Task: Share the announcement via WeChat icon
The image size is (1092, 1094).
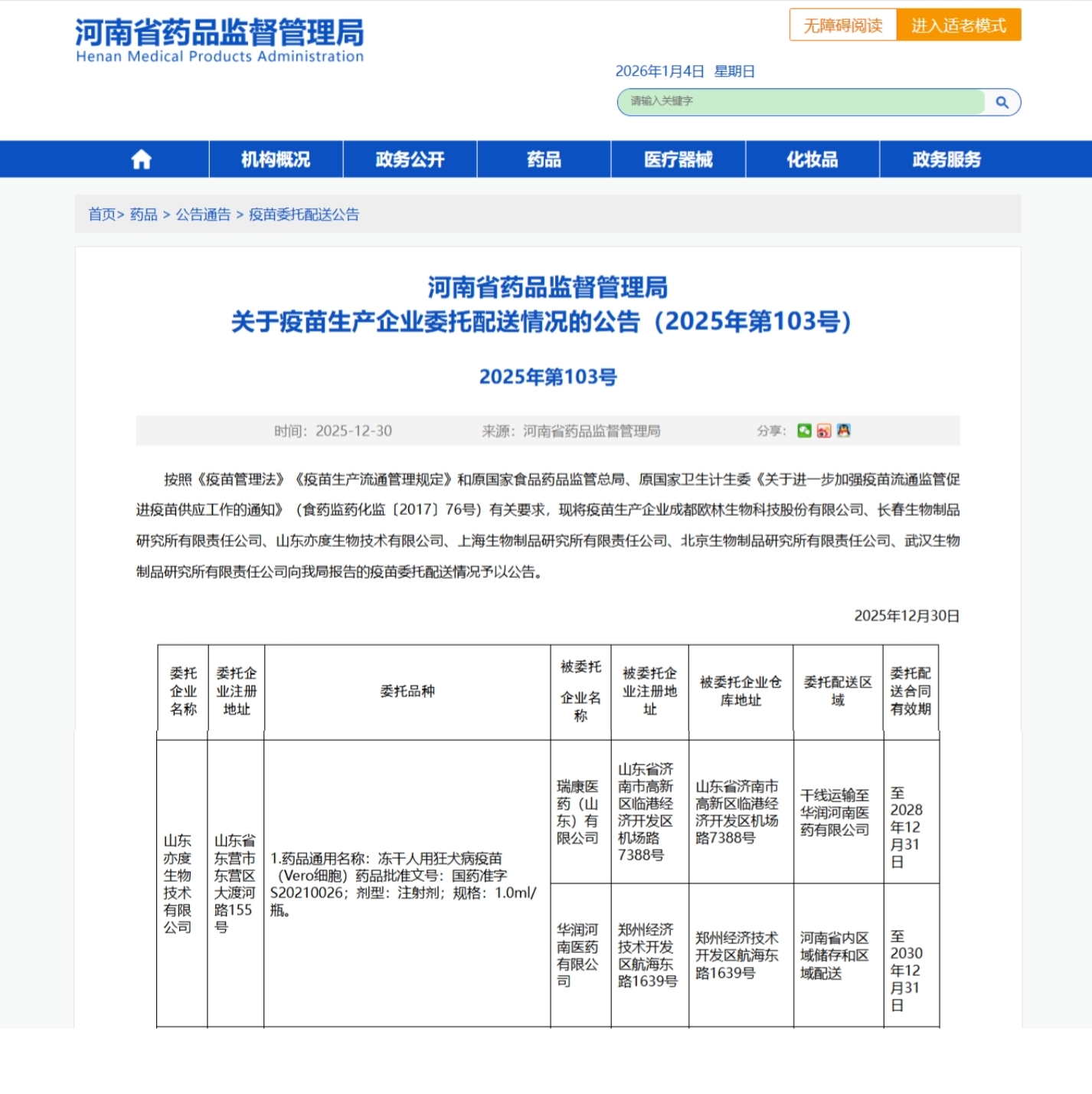Action: click(805, 431)
